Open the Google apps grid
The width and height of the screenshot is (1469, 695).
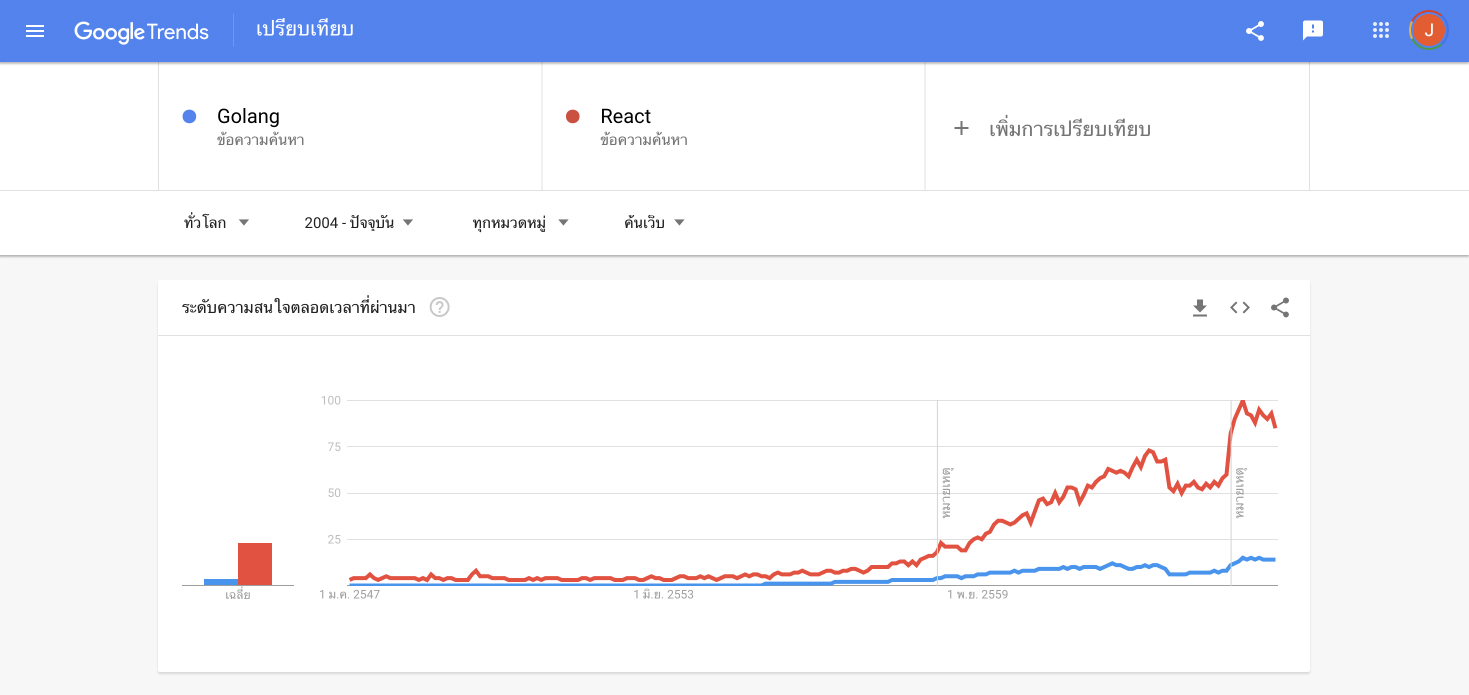[1381, 31]
